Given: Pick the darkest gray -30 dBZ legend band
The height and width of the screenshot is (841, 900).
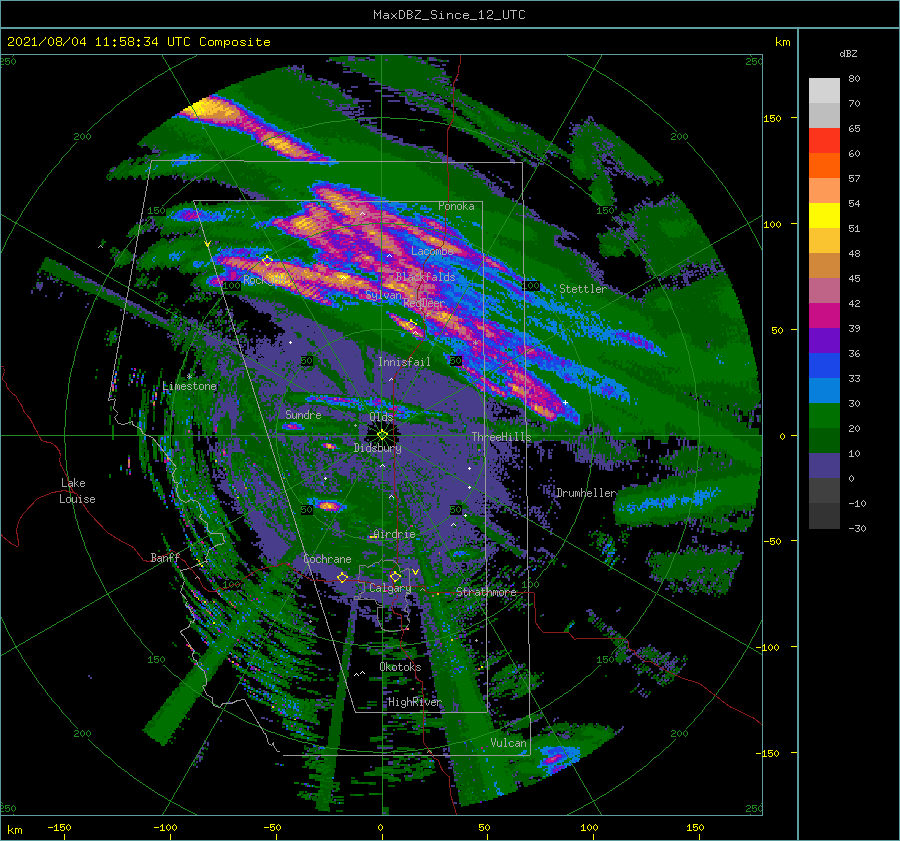Looking at the screenshot, I should pyautogui.click(x=824, y=516).
